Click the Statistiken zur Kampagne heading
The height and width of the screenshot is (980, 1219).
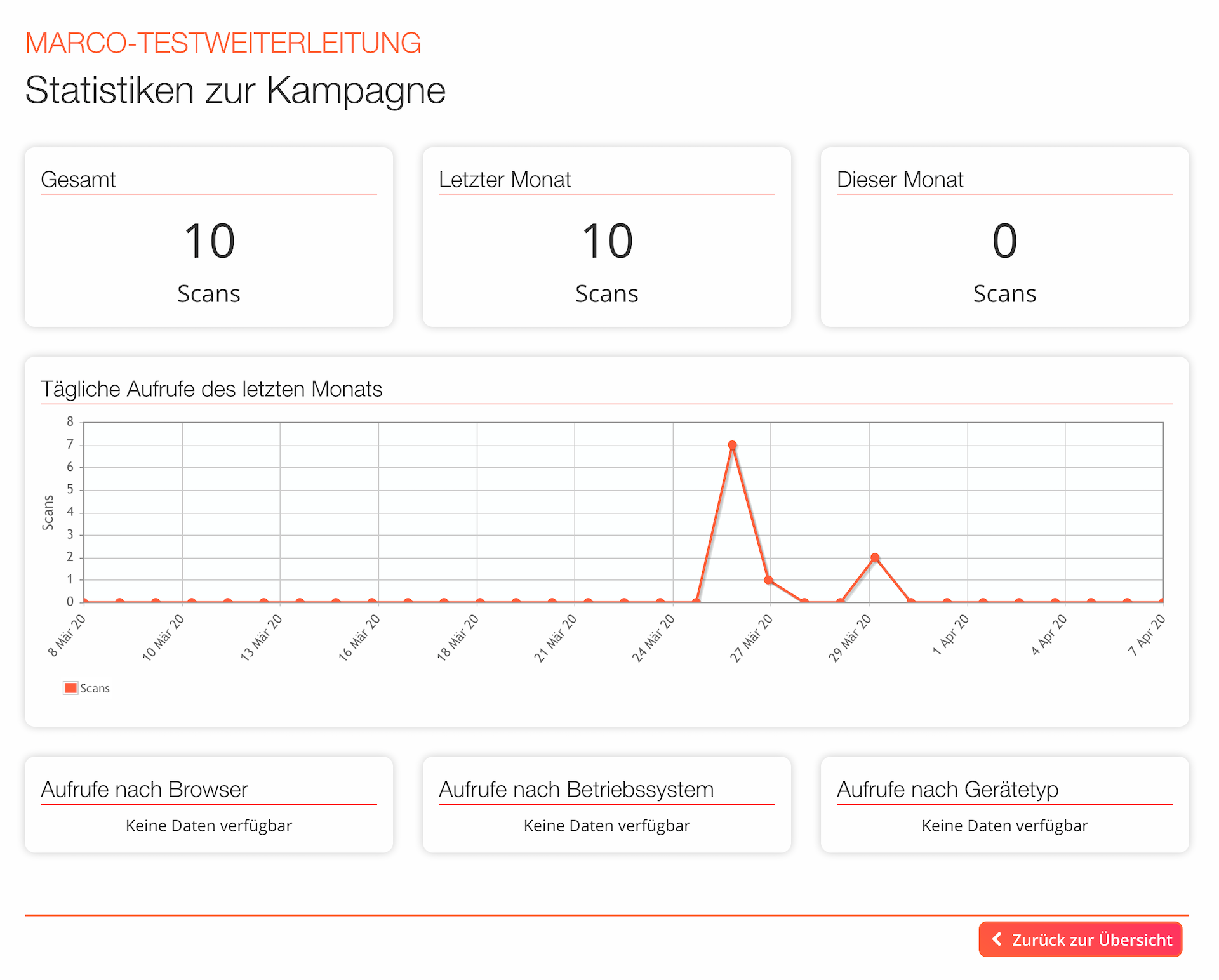[235, 90]
